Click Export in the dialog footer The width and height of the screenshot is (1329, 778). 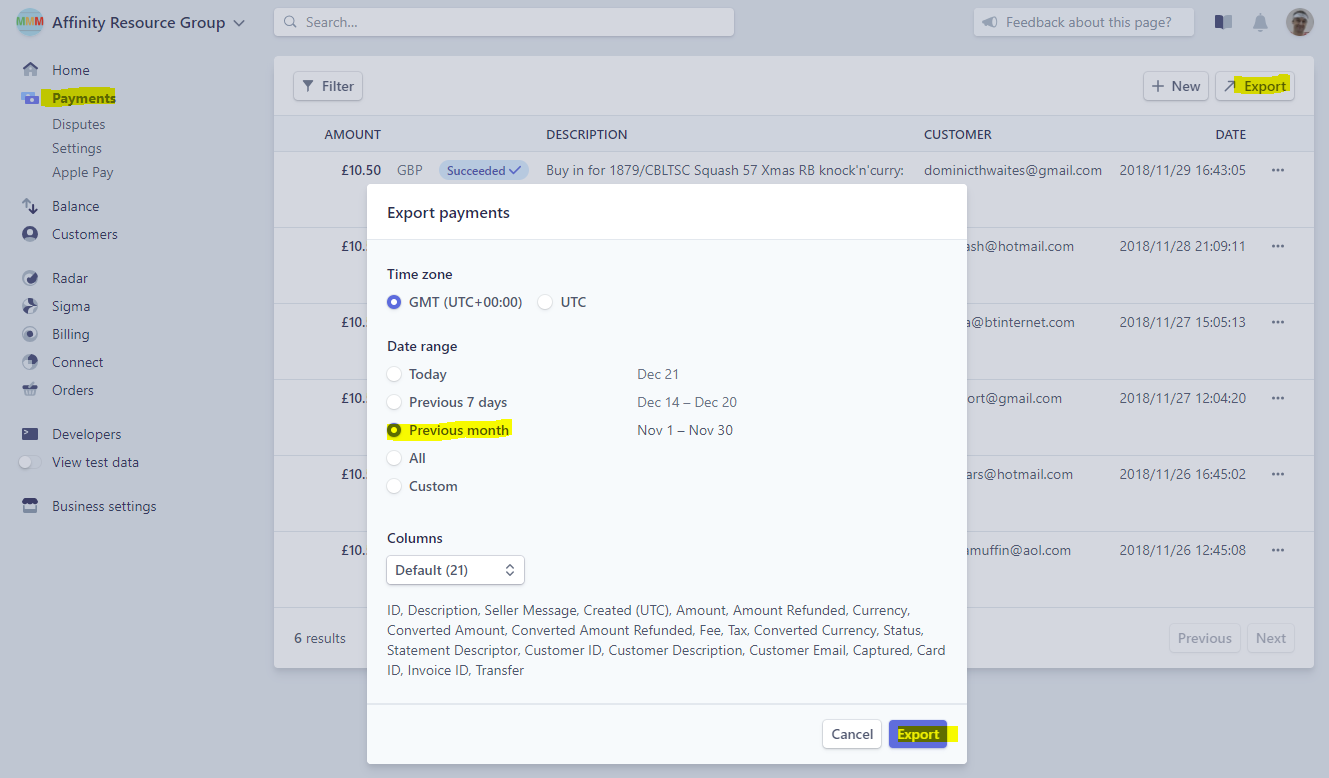pyautogui.click(x=918, y=734)
